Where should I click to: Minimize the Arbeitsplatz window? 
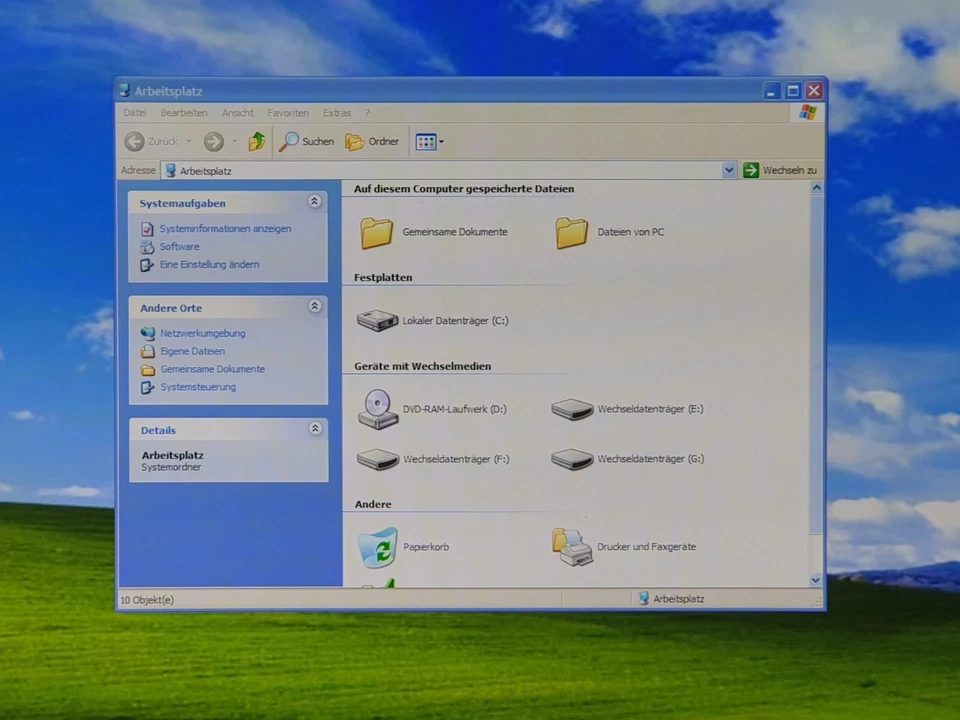(x=771, y=91)
